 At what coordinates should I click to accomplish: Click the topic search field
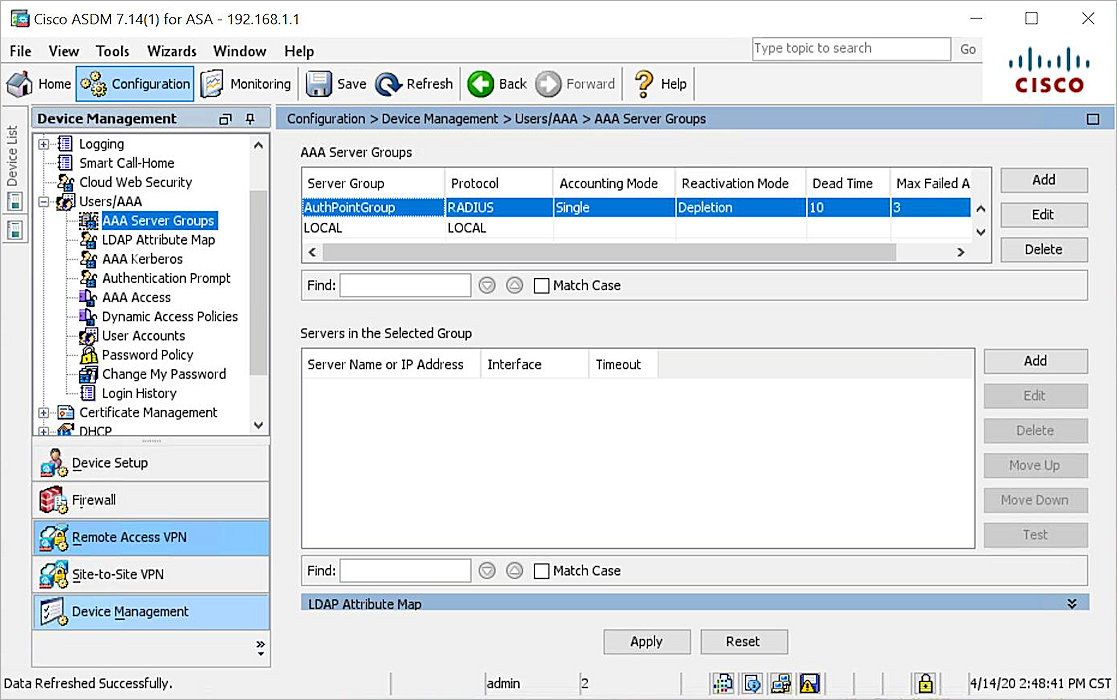click(x=851, y=48)
